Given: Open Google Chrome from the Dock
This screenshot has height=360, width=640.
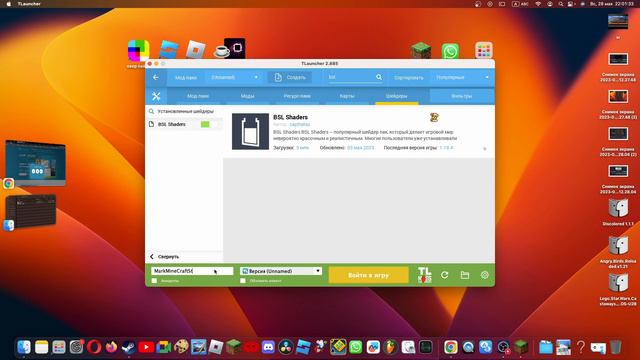Looking at the screenshot, I should (x=451, y=347).
